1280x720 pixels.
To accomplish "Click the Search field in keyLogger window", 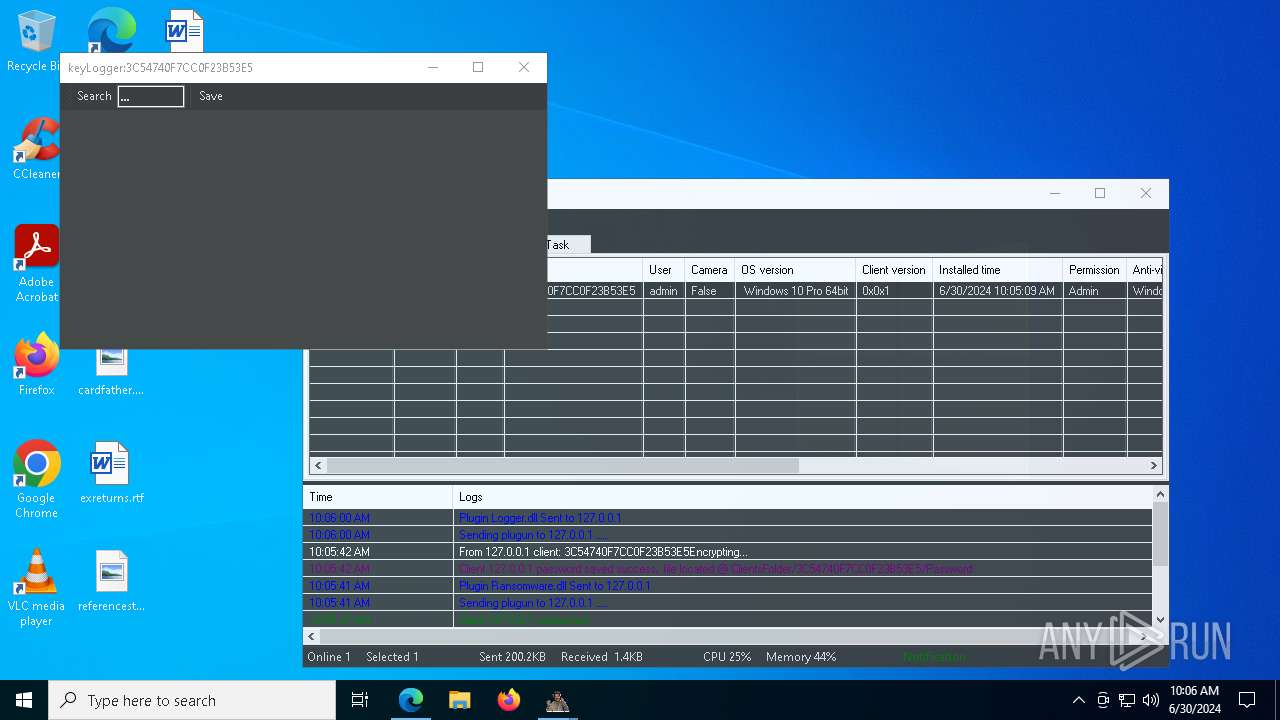I will (151, 96).
